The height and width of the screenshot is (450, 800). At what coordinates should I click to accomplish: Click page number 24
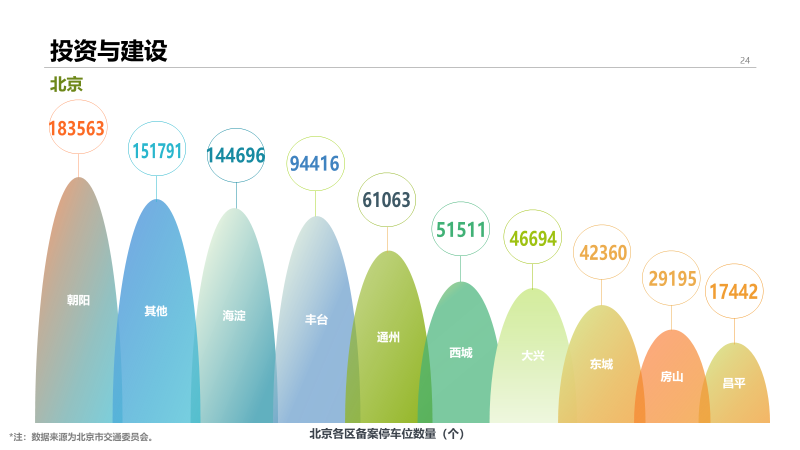(x=744, y=61)
